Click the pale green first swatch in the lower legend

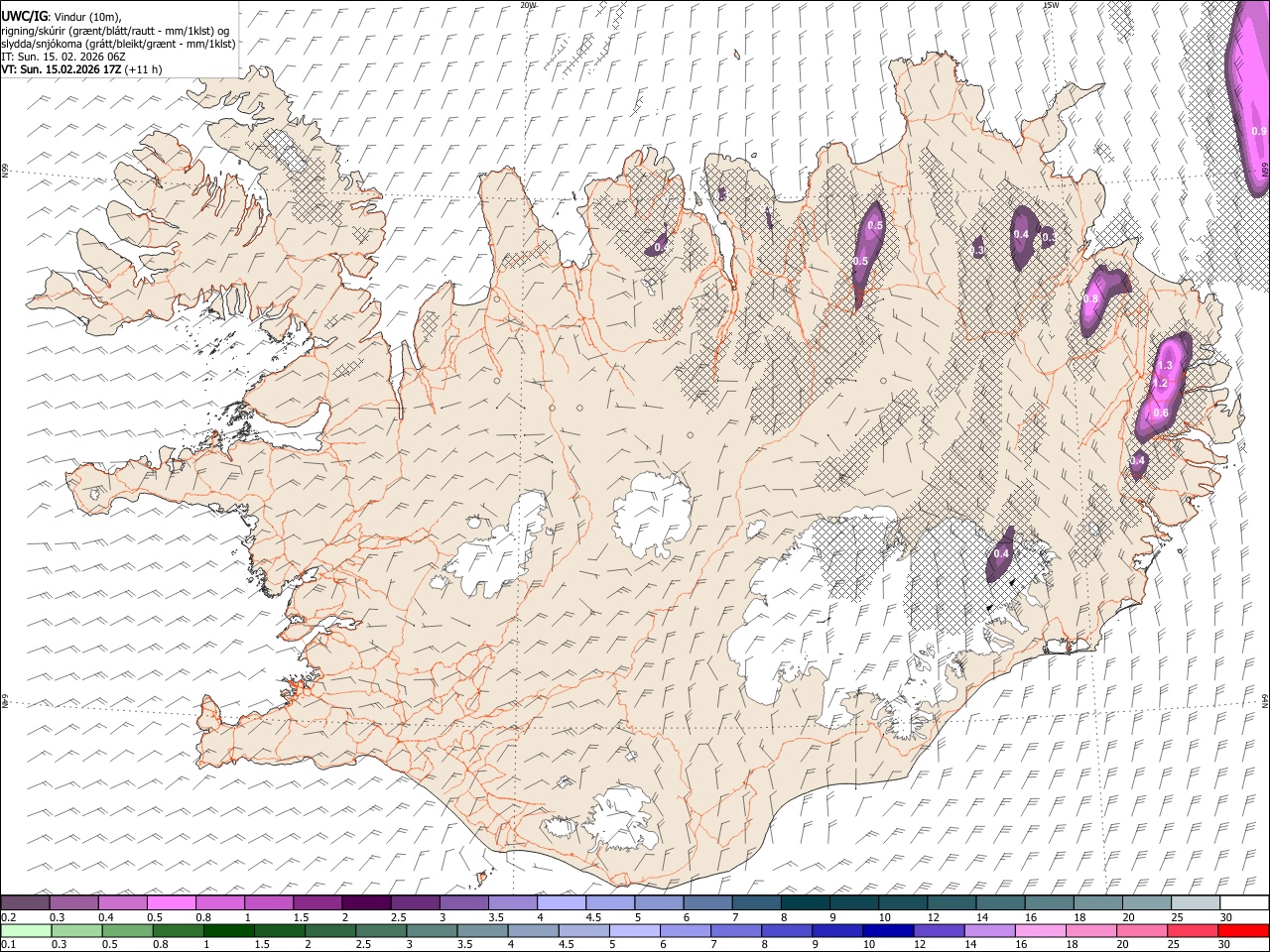pyautogui.click(x=26, y=930)
